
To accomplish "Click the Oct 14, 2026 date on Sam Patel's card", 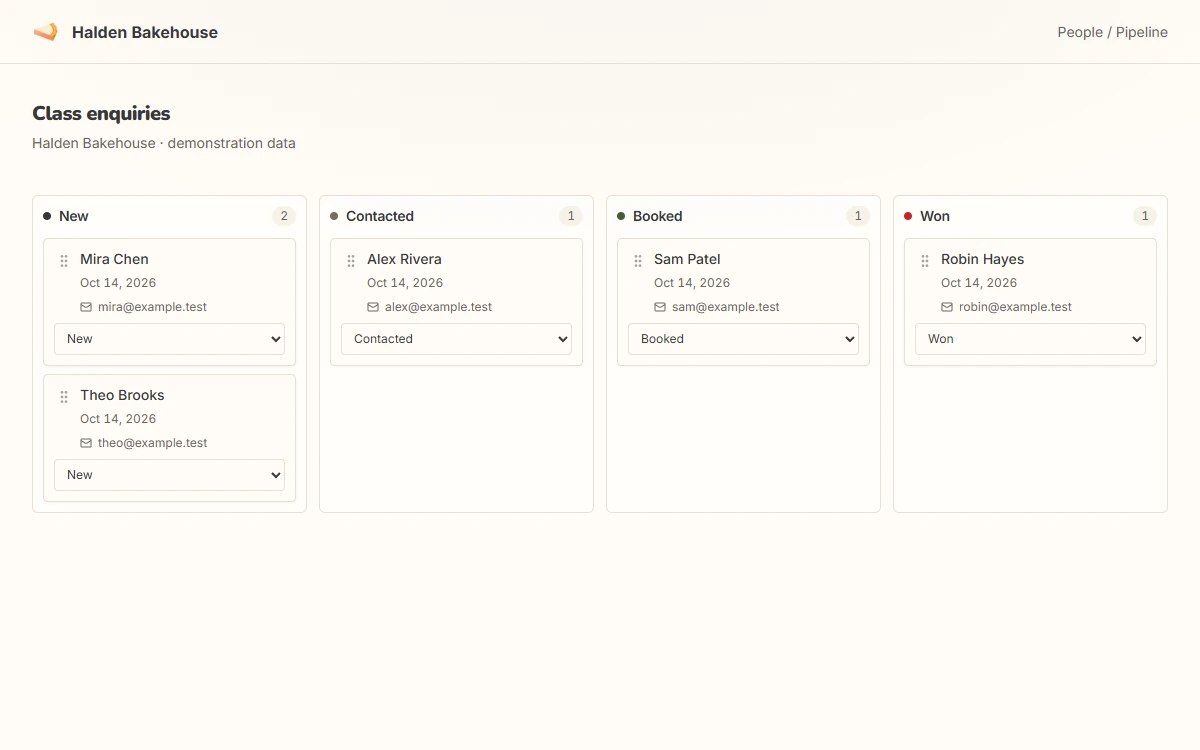I will tap(692, 283).
